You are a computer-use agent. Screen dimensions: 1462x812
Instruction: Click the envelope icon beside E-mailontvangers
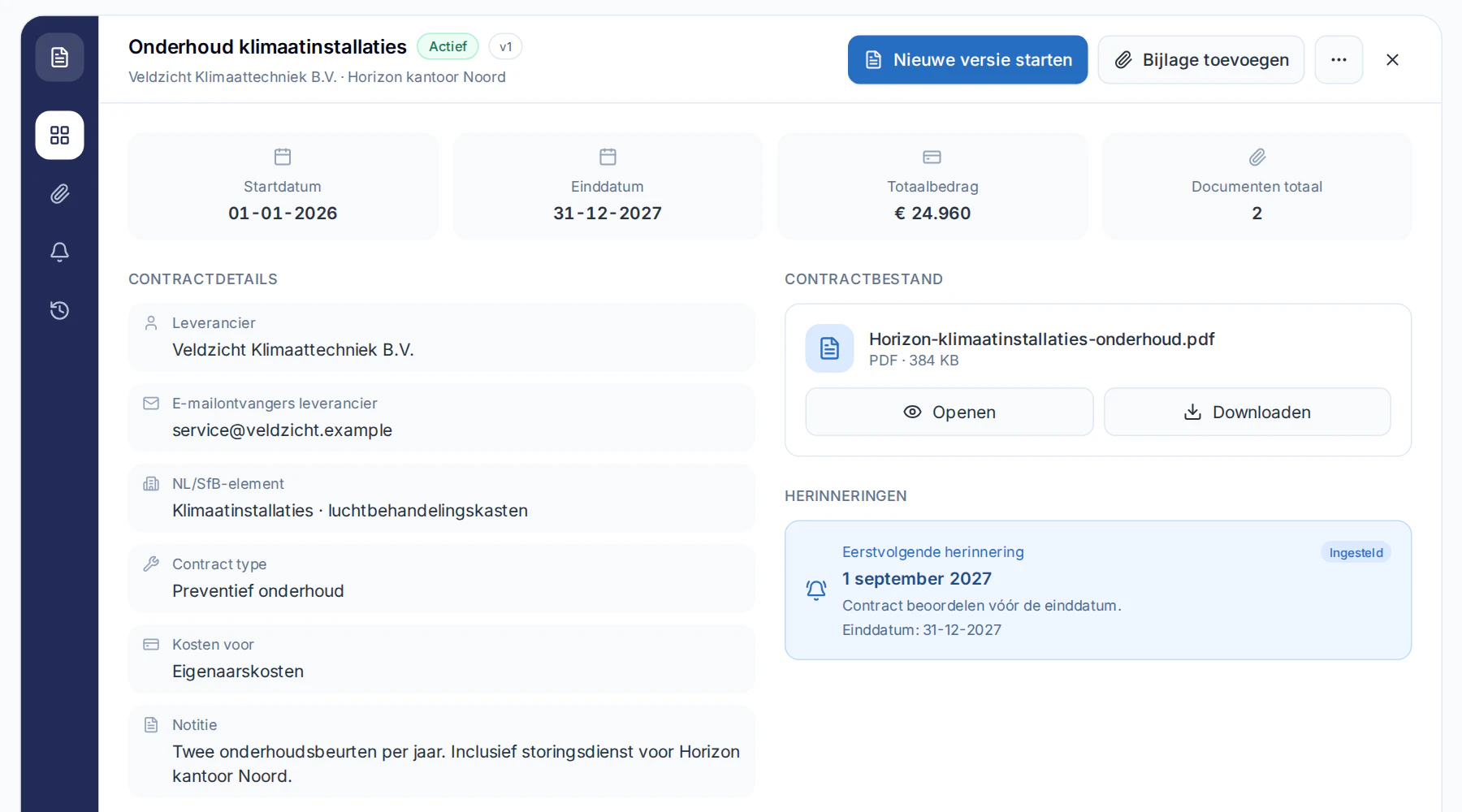pyautogui.click(x=151, y=404)
